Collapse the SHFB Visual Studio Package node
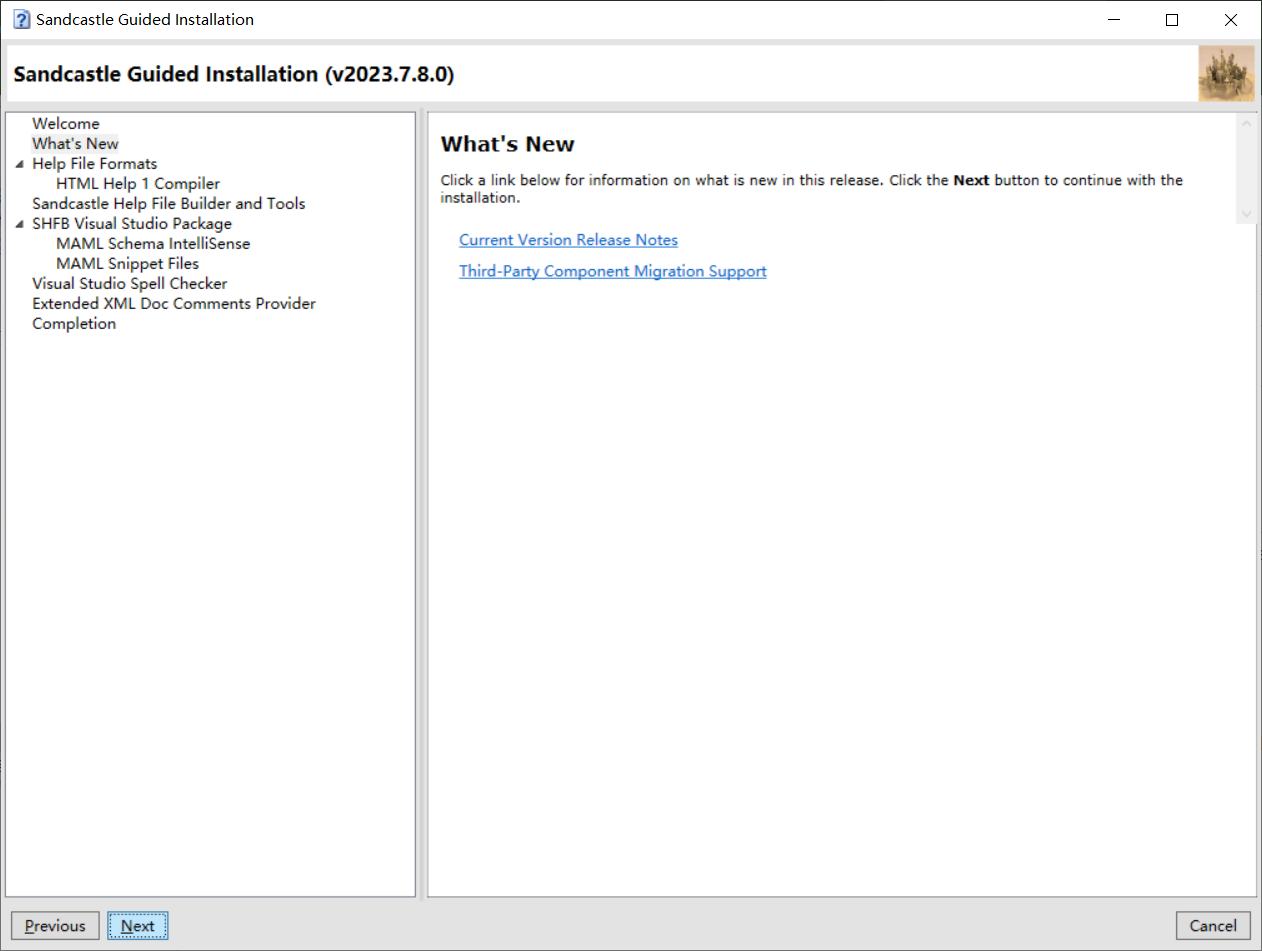Screen dimensions: 1262x951 coord(20,224)
